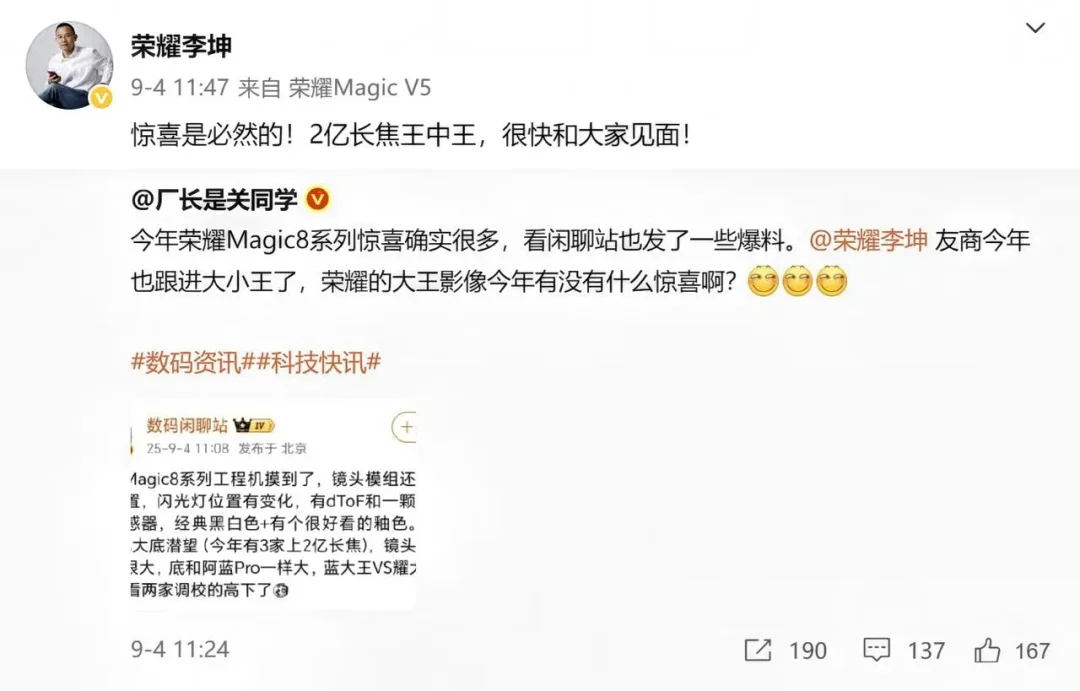
Task: View the 数码闲聊站 screenshot image
Action: [x=273, y=504]
